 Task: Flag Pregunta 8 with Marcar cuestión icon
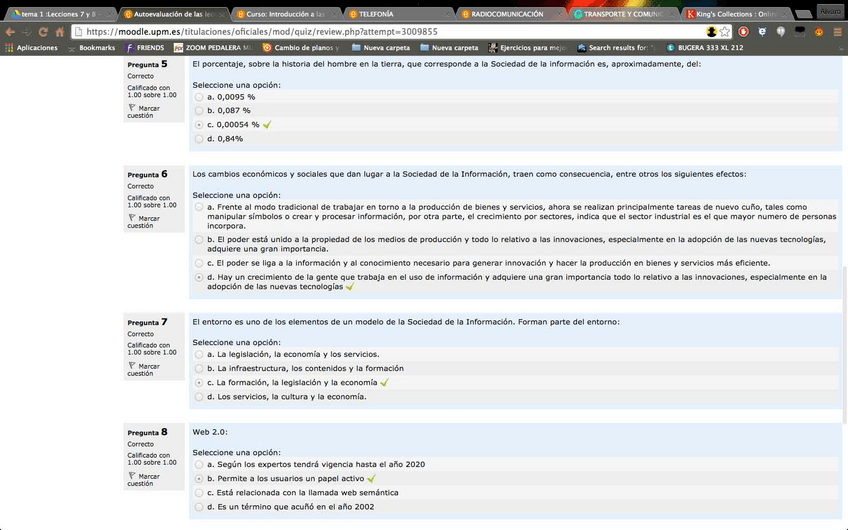(x=132, y=476)
